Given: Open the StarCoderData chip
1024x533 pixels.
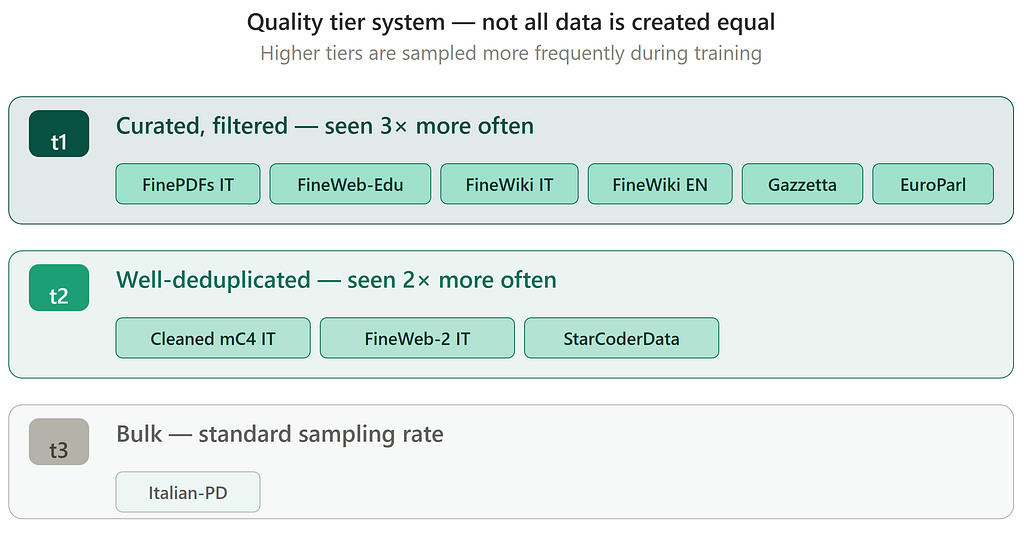Looking at the screenshot, I should (x=622, y=338).
